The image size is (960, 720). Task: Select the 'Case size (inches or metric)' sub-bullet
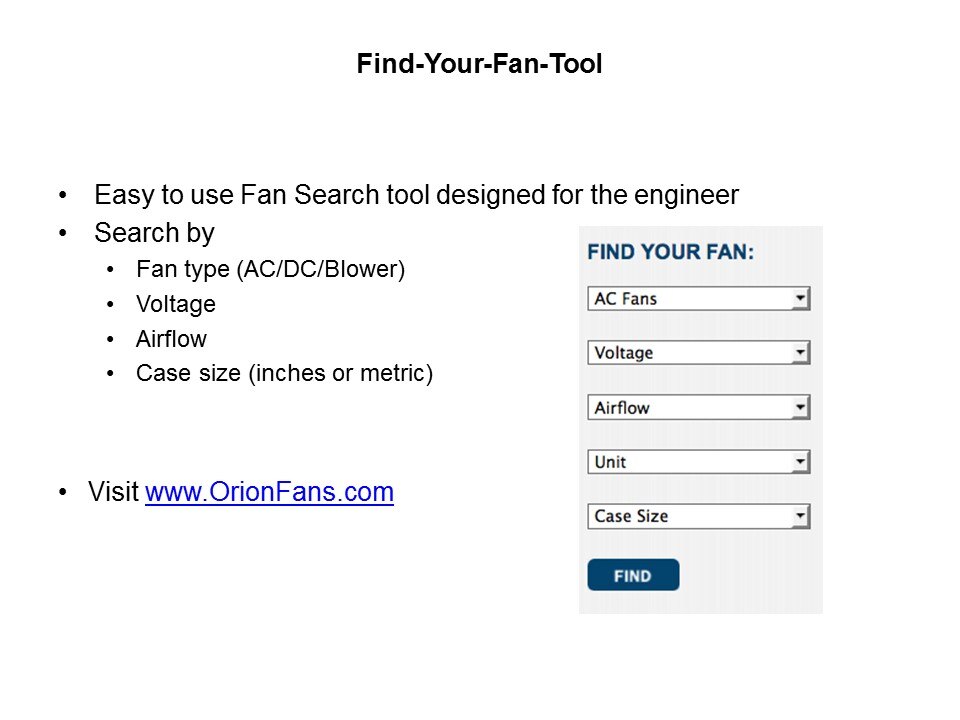point(284,374)
